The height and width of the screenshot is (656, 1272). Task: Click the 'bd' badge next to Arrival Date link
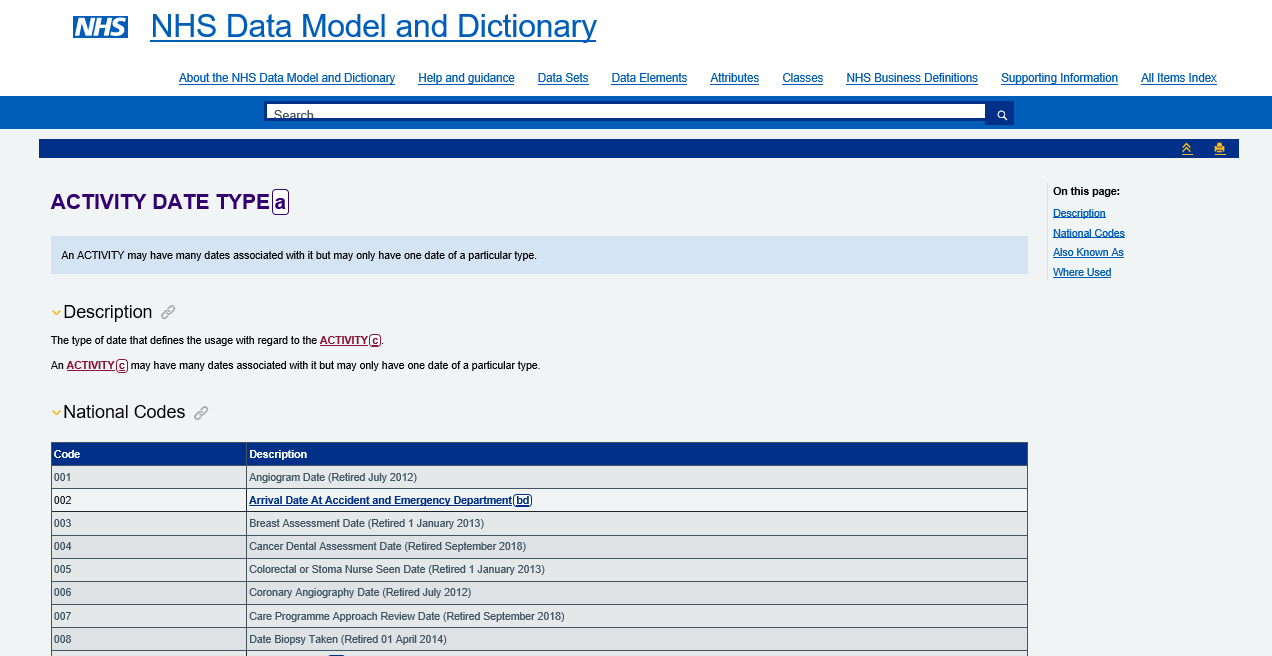[523, 500]
